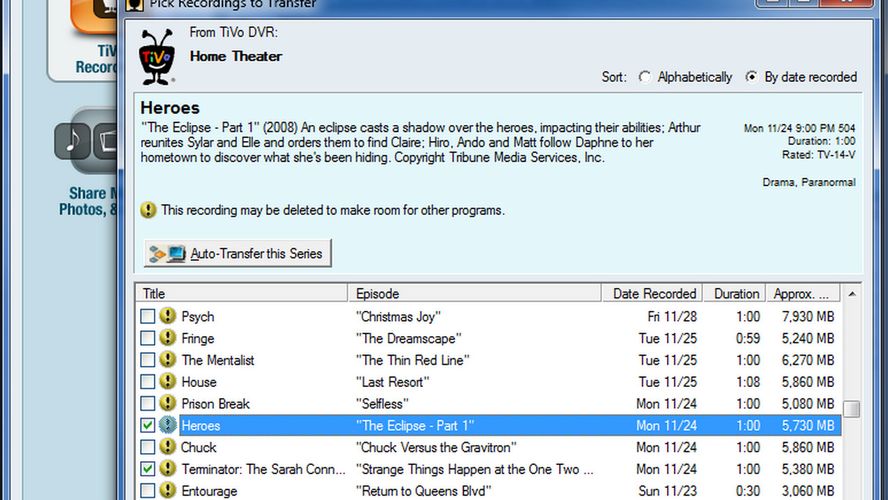Select "The Dreamscape" episode cell

tap(408, 339)
